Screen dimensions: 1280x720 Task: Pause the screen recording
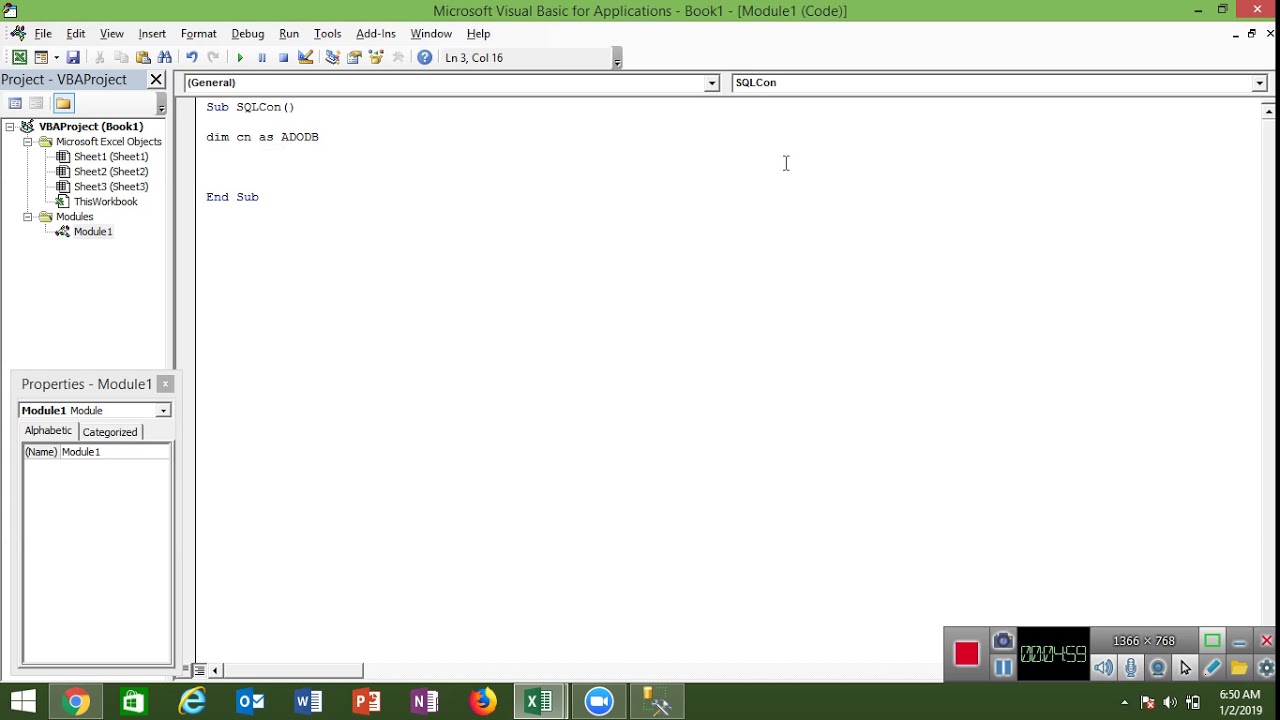pos(1003,668)
